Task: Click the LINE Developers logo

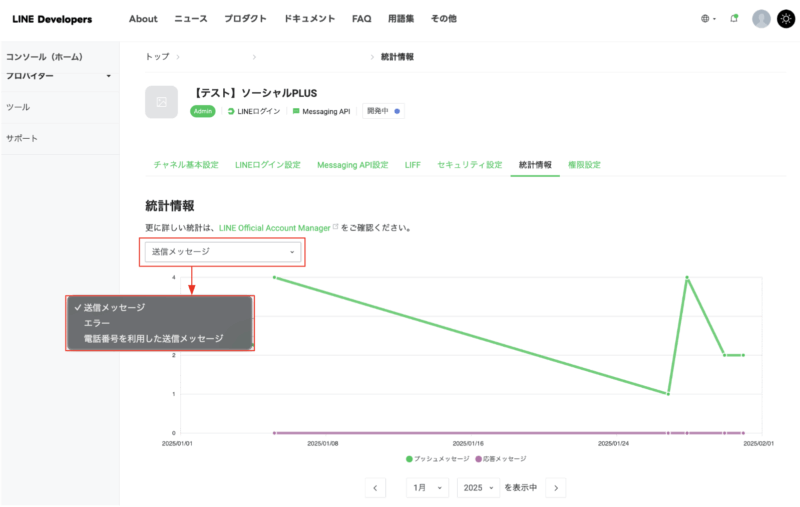Action: (x=52, y=19)
